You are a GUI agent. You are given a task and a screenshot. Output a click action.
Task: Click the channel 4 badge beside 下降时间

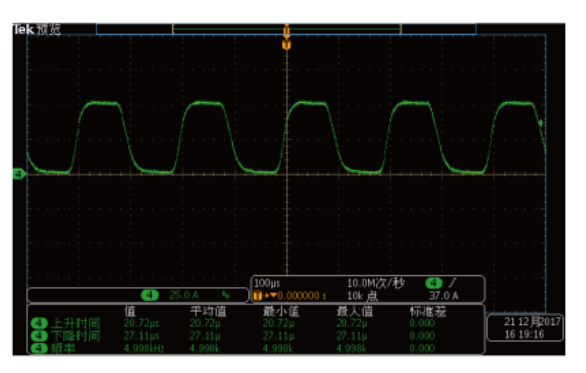39,336
